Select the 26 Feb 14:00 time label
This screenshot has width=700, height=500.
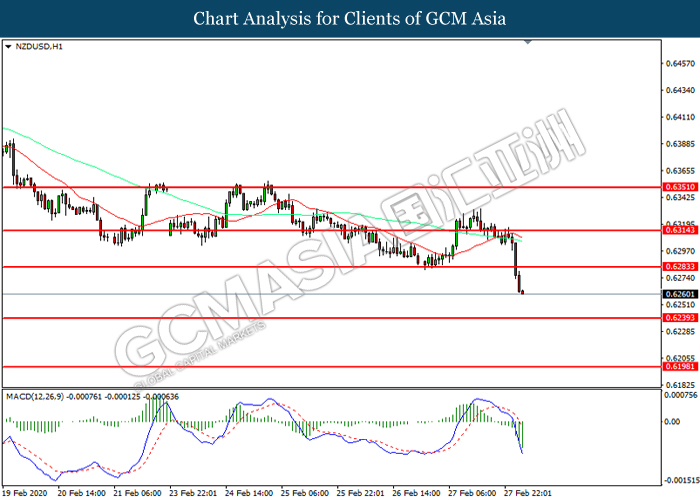417,493
